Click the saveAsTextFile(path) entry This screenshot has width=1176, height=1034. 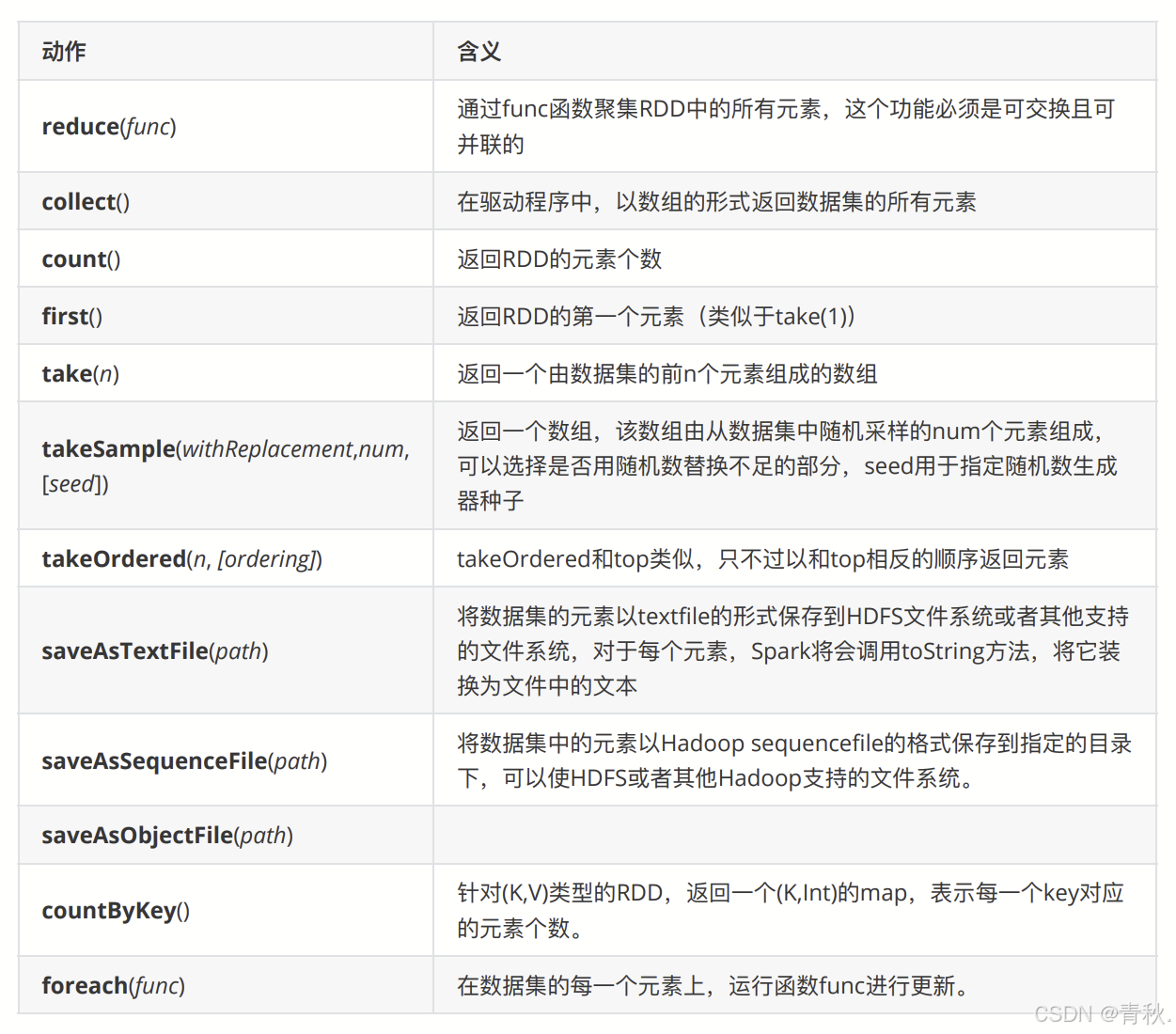tap(155, 651)
